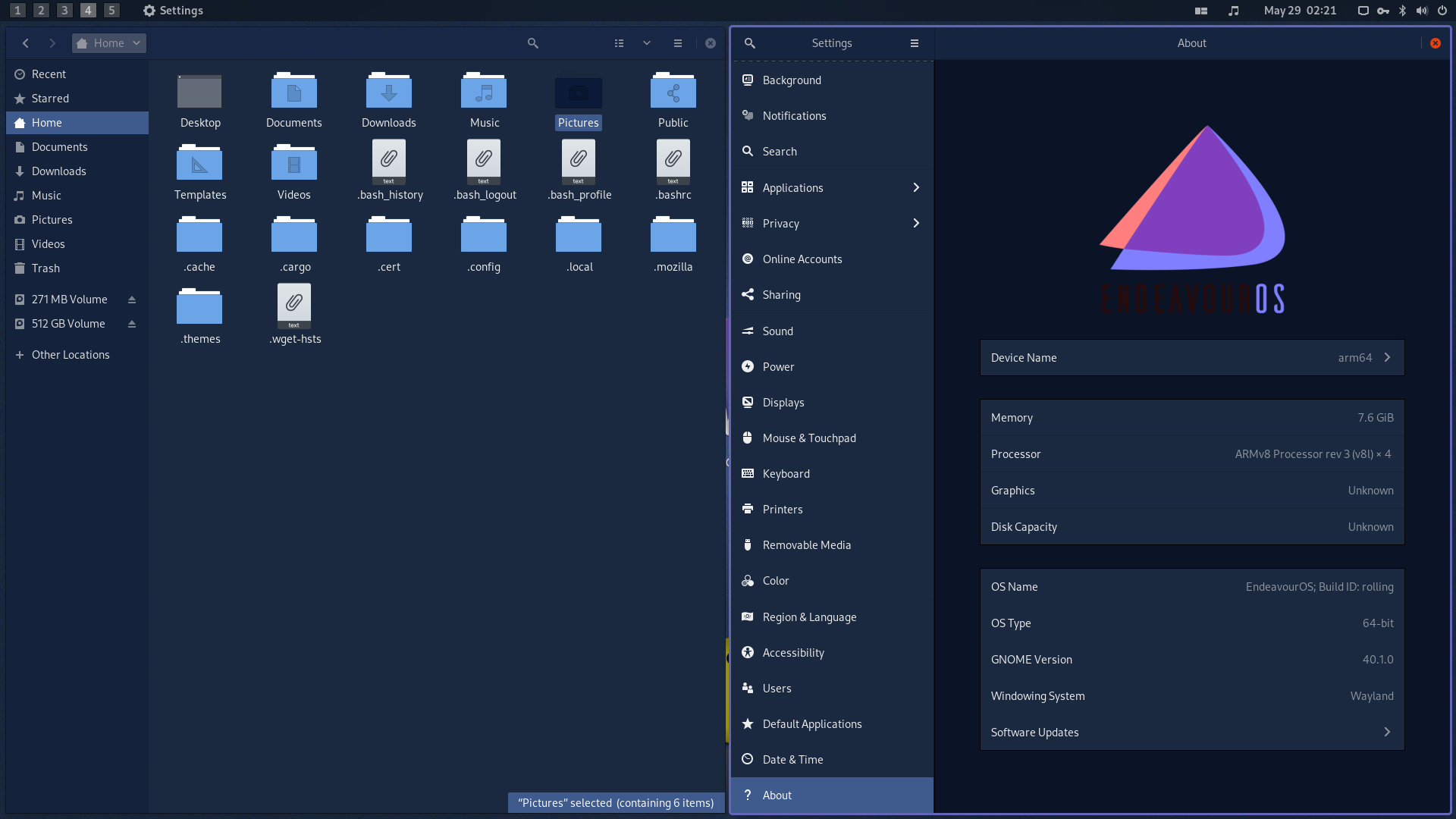Open Date & Time settings

(x=832, y=760)
